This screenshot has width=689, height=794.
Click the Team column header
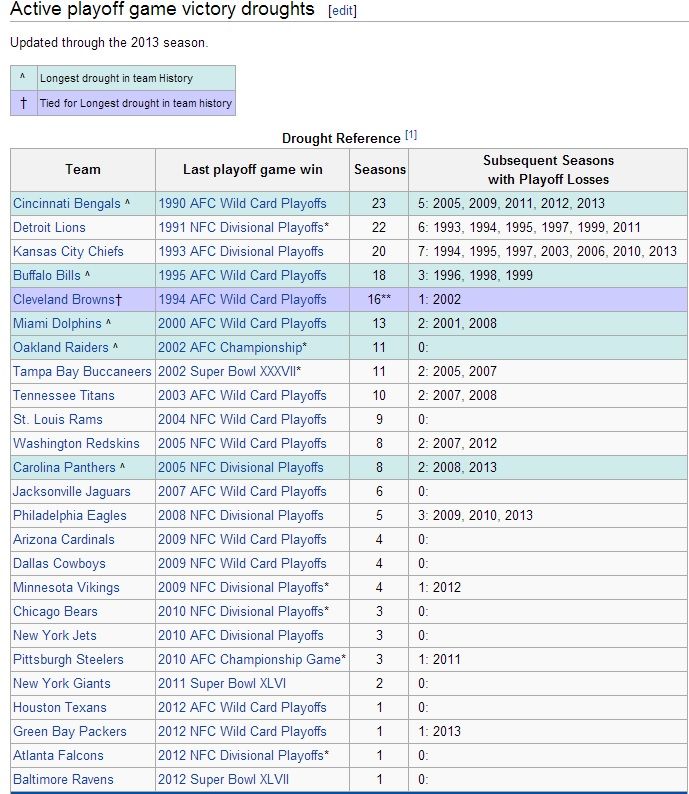[x=83, y=170]
